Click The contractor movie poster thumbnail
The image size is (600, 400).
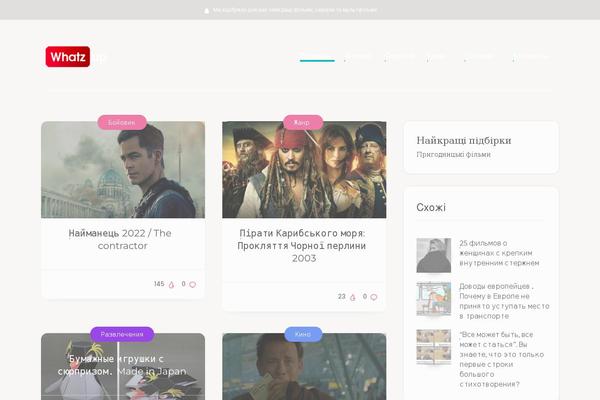click(x=123, y=170)
